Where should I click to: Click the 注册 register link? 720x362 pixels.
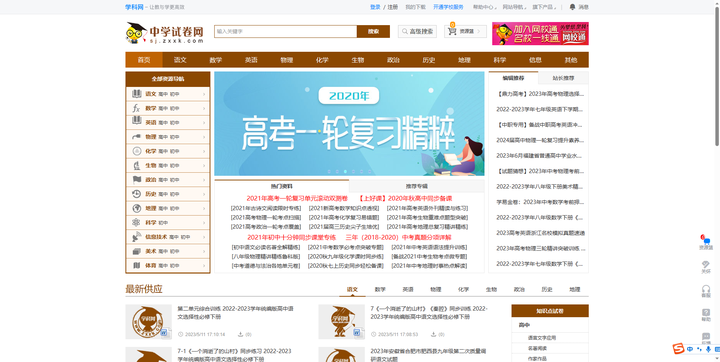[x=393, y=7]
